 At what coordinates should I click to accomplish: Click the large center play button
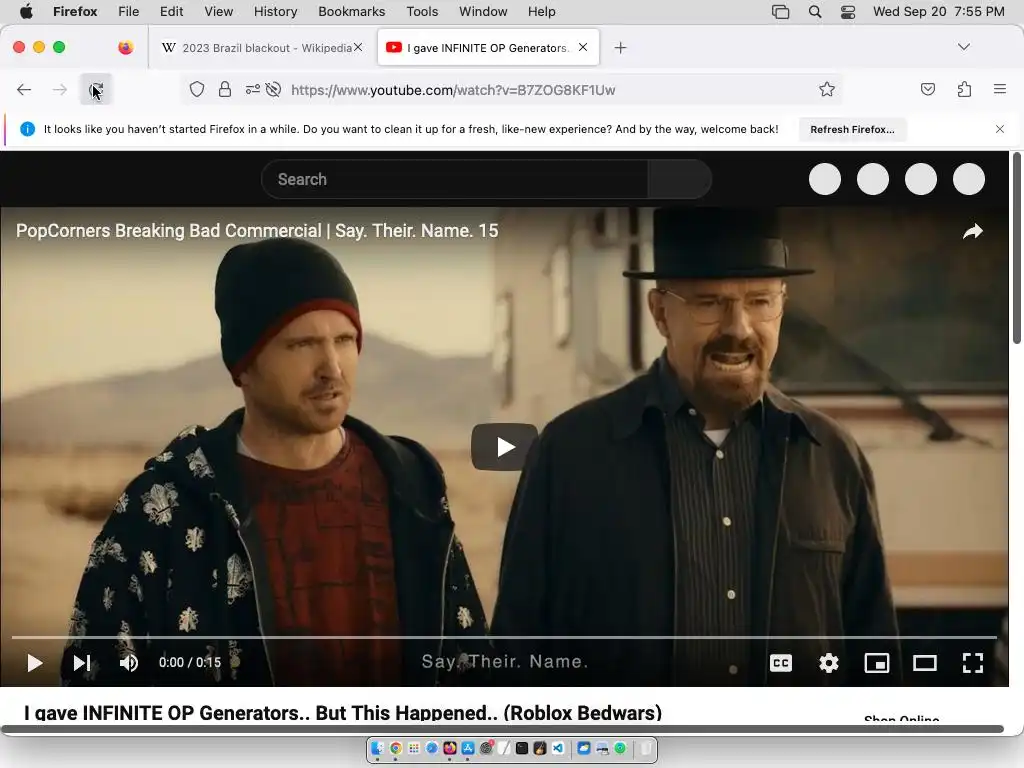[x=504, y=447]
